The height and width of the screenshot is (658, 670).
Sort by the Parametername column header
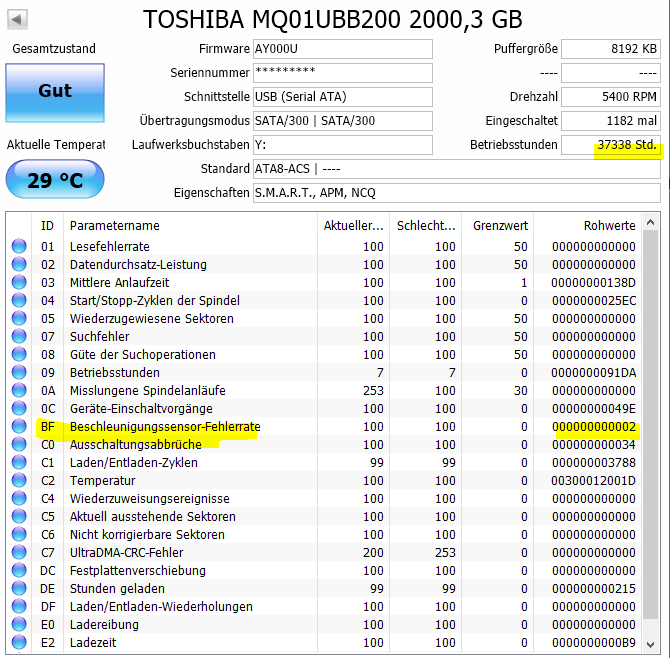click(190, 226)
